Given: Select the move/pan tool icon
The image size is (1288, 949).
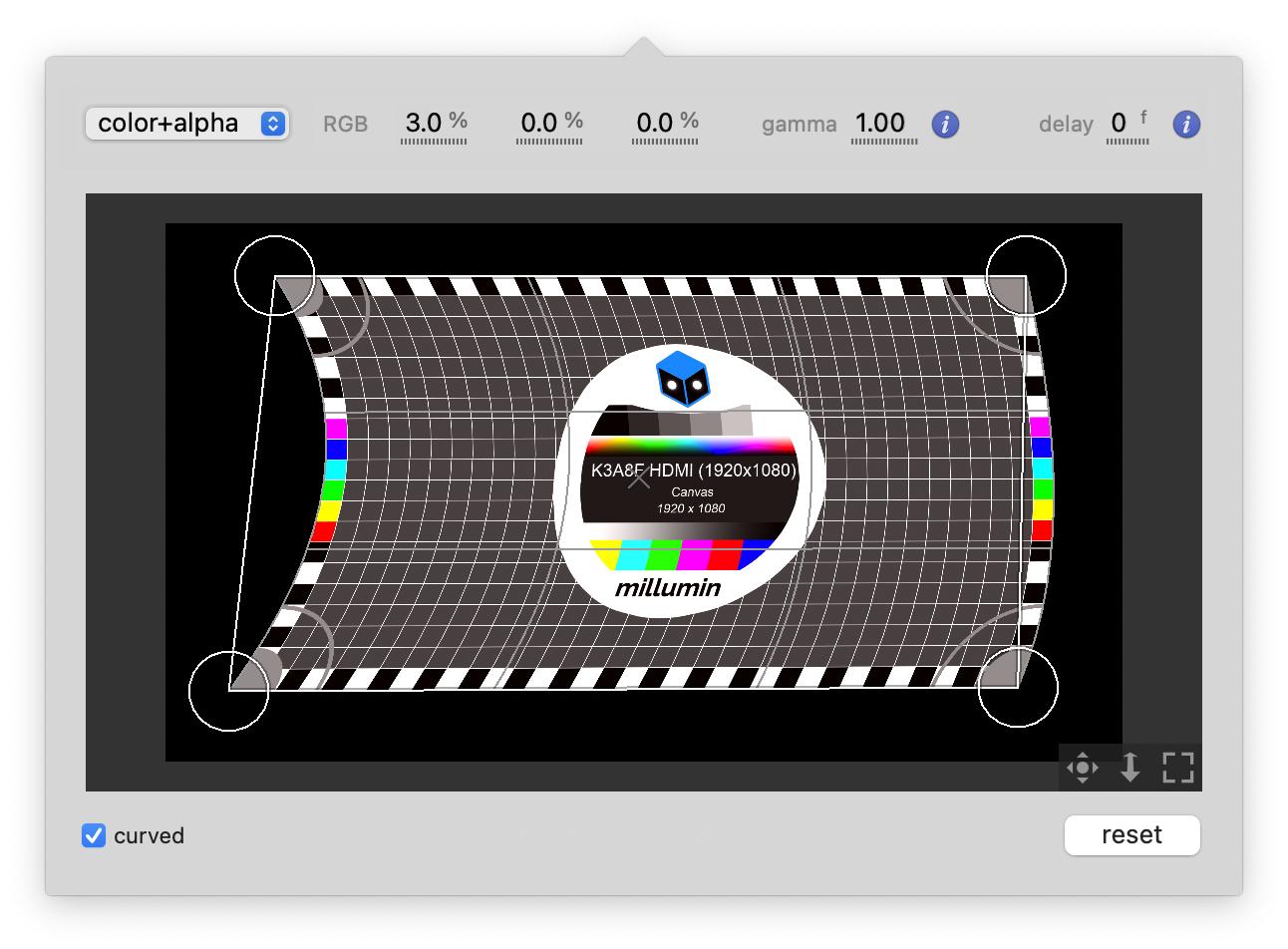Looking at the screenshot, I should tap(1082, 768).
